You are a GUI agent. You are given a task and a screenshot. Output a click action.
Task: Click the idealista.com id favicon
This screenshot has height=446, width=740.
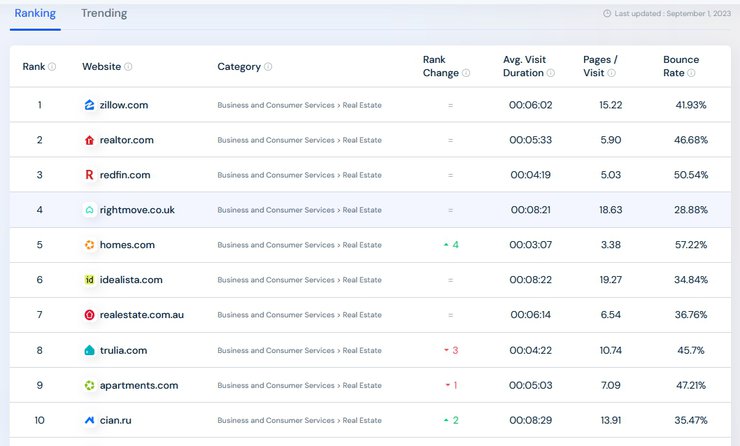89,279
